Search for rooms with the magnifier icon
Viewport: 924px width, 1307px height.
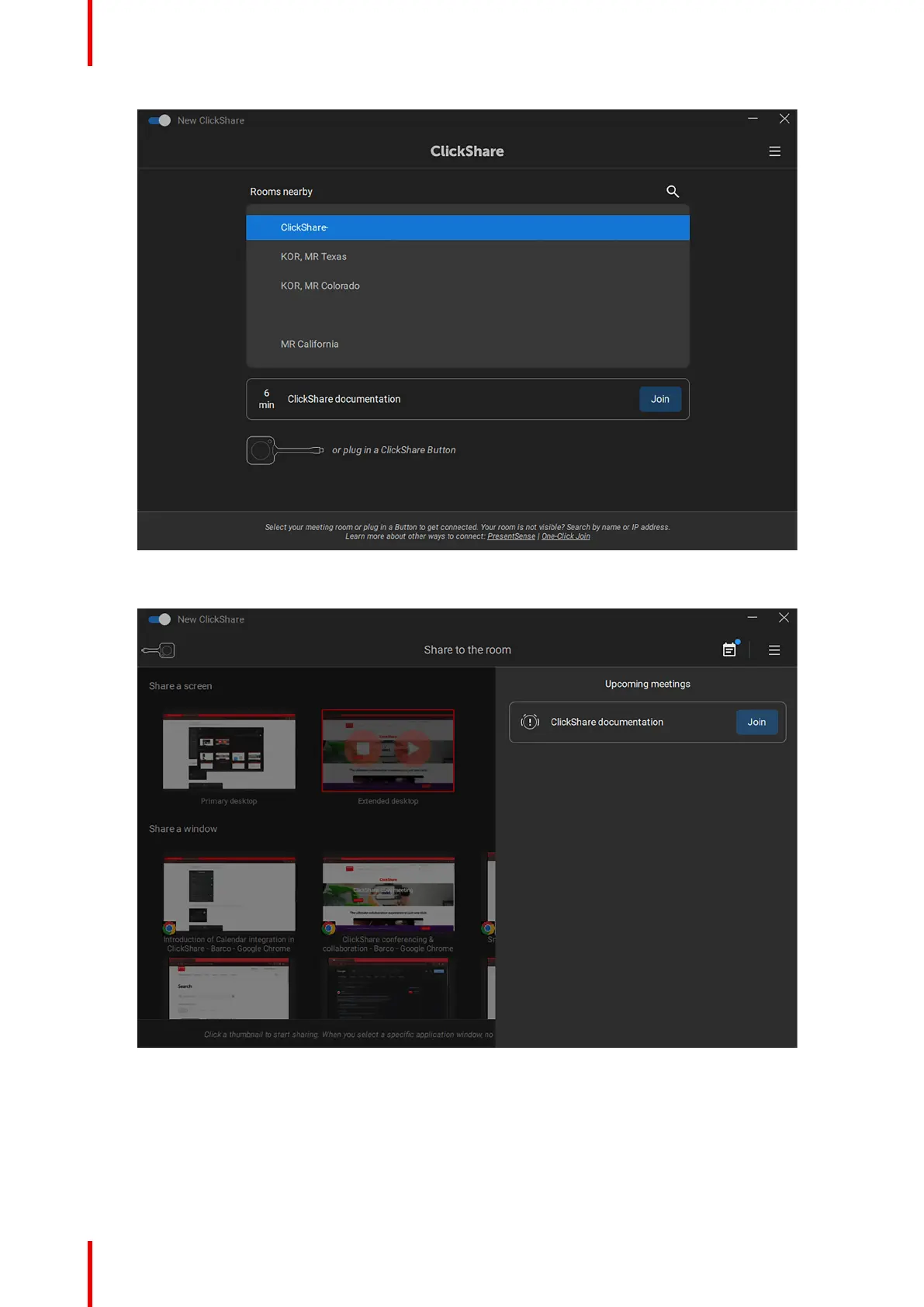673,192
